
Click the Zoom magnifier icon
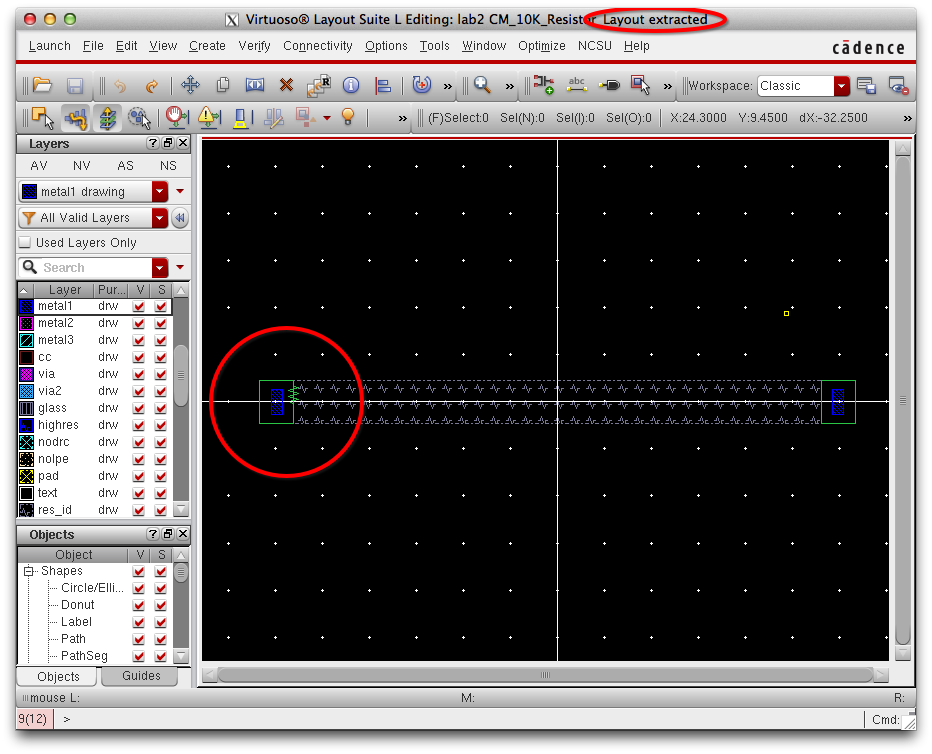[x=482, y=86]
